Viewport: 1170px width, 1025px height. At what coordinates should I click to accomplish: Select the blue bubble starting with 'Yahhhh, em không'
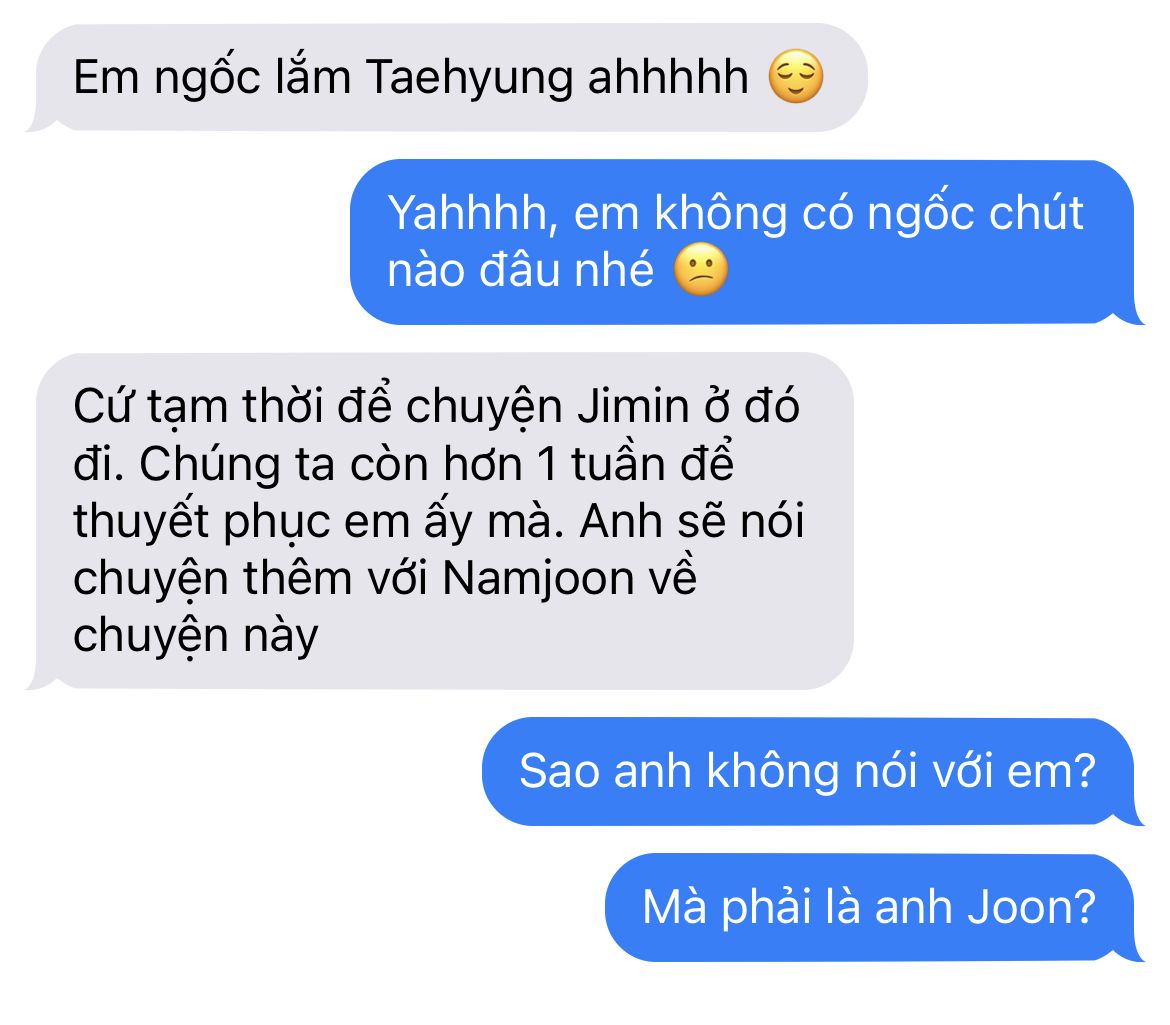click(x=746, y=242)
